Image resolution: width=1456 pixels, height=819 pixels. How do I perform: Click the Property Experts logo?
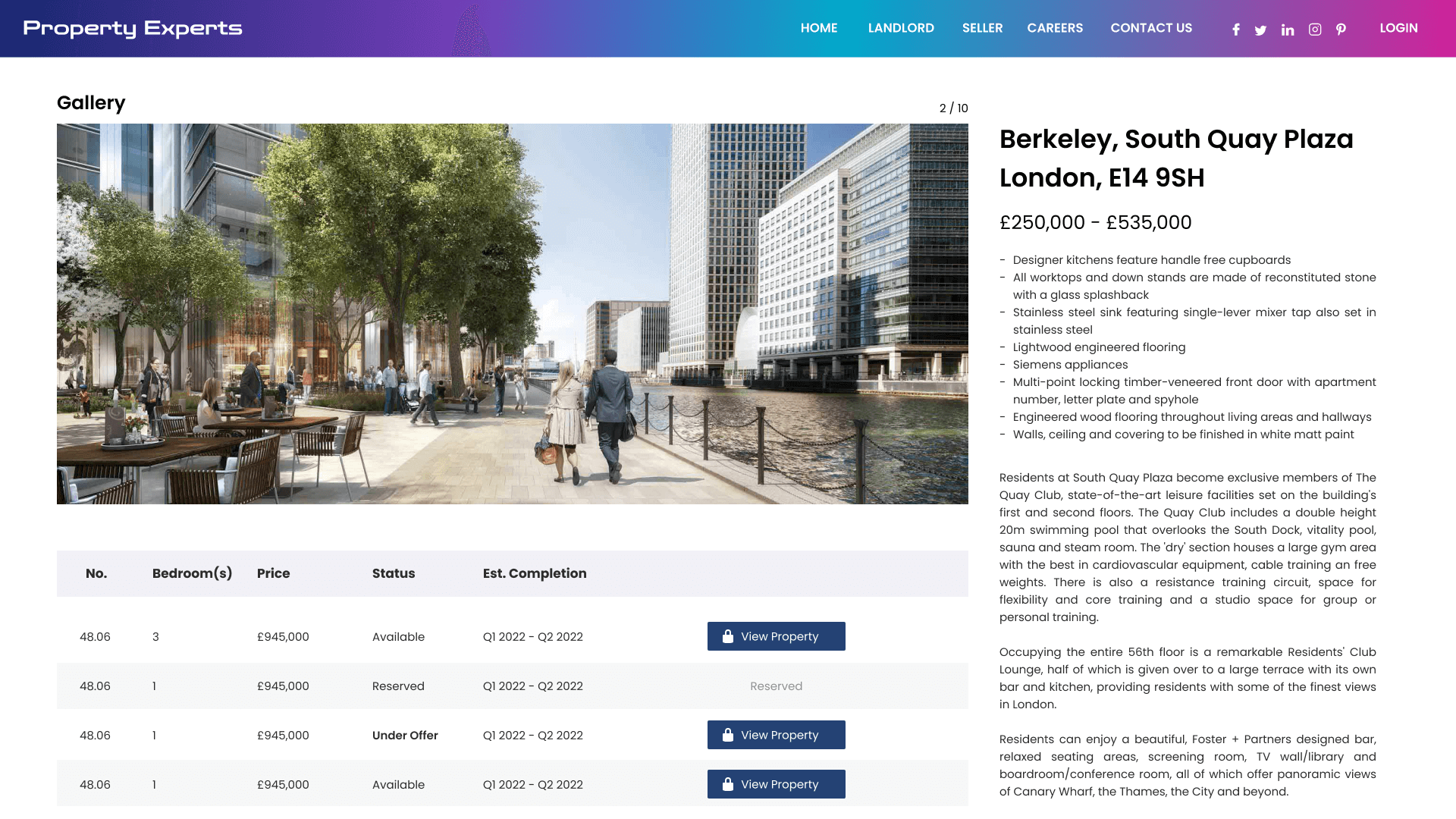point(133,29)
